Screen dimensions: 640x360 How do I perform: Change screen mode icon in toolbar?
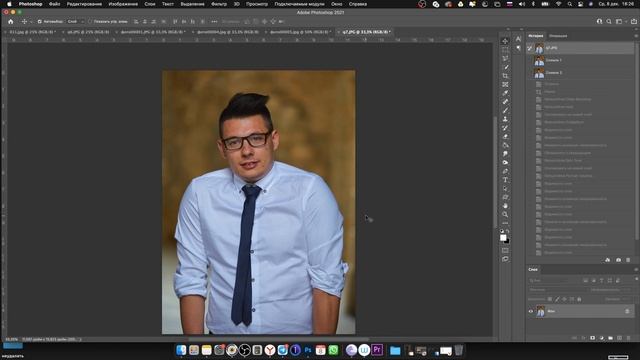[505, 259]
